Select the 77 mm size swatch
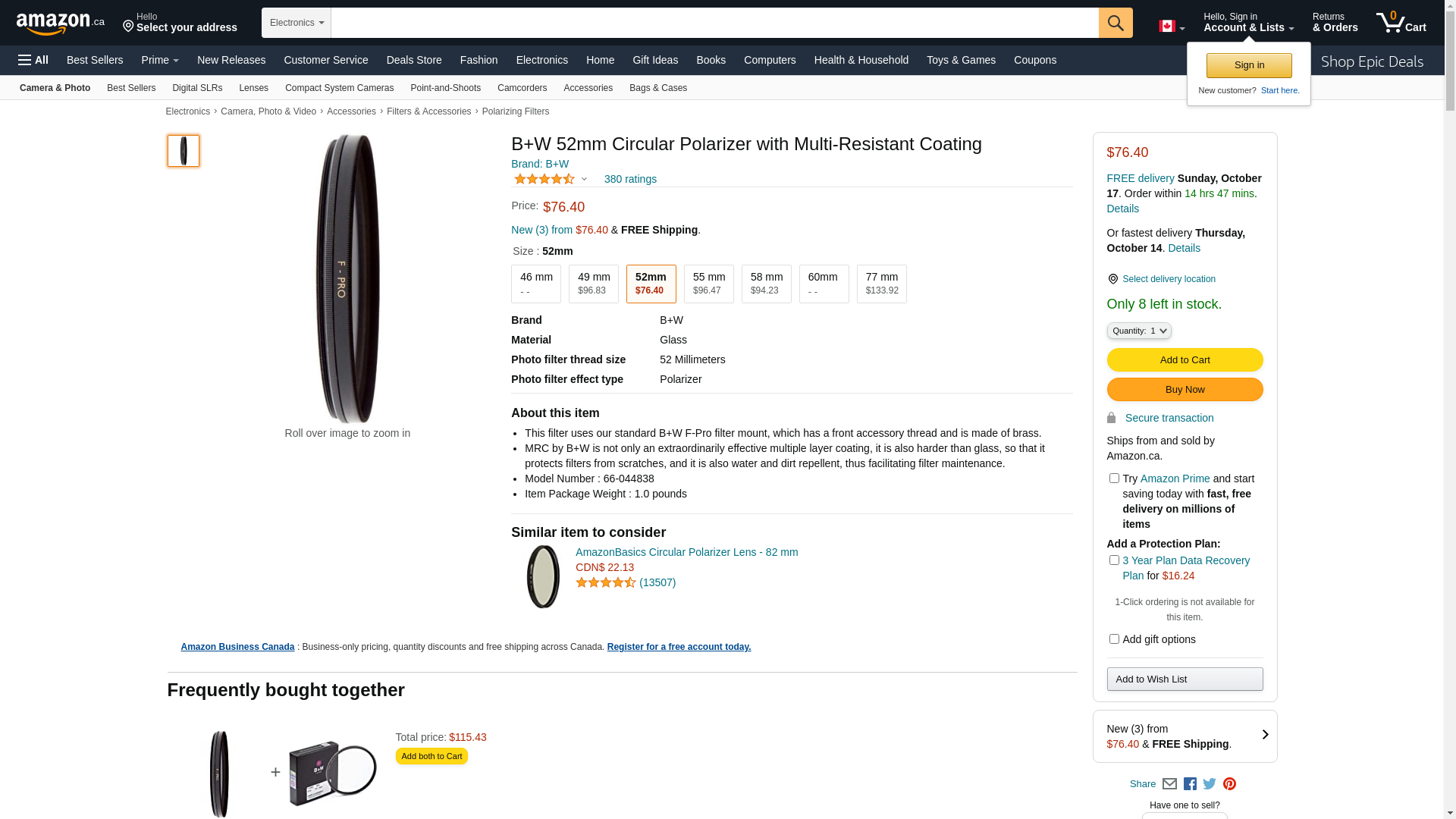Image resolution: width=1456 pixels, height=819 pixels. (881, 284)
